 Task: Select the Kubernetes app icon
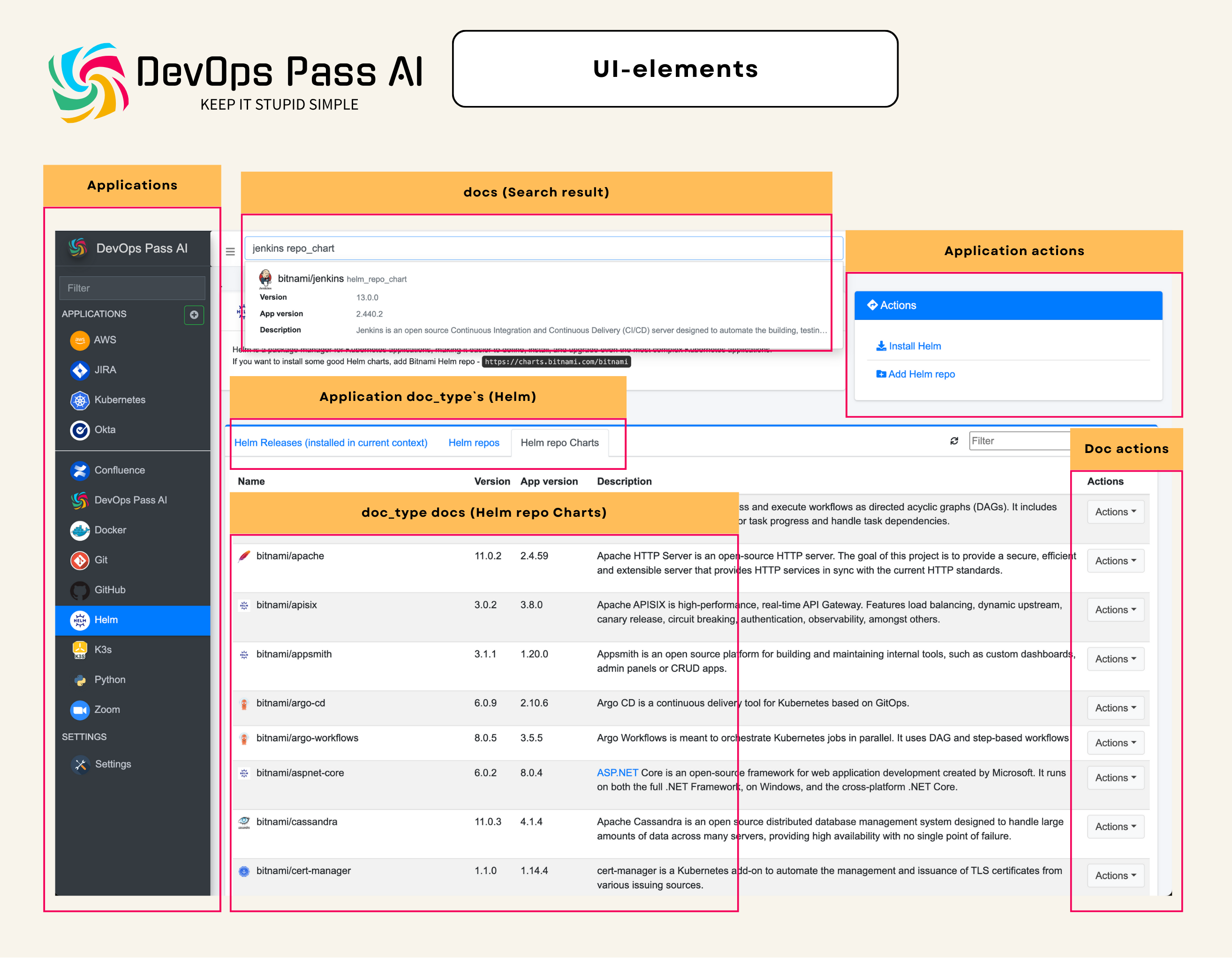point(80,400)
